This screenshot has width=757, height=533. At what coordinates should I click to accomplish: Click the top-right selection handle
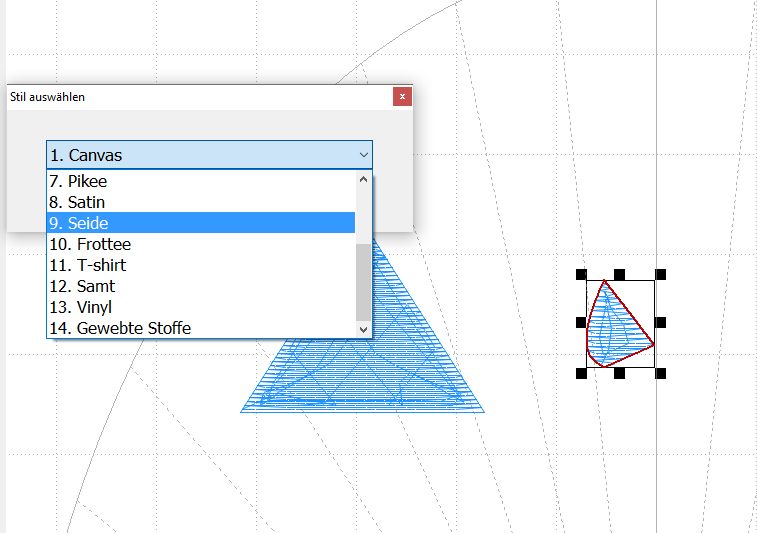(x=660, y=275)
